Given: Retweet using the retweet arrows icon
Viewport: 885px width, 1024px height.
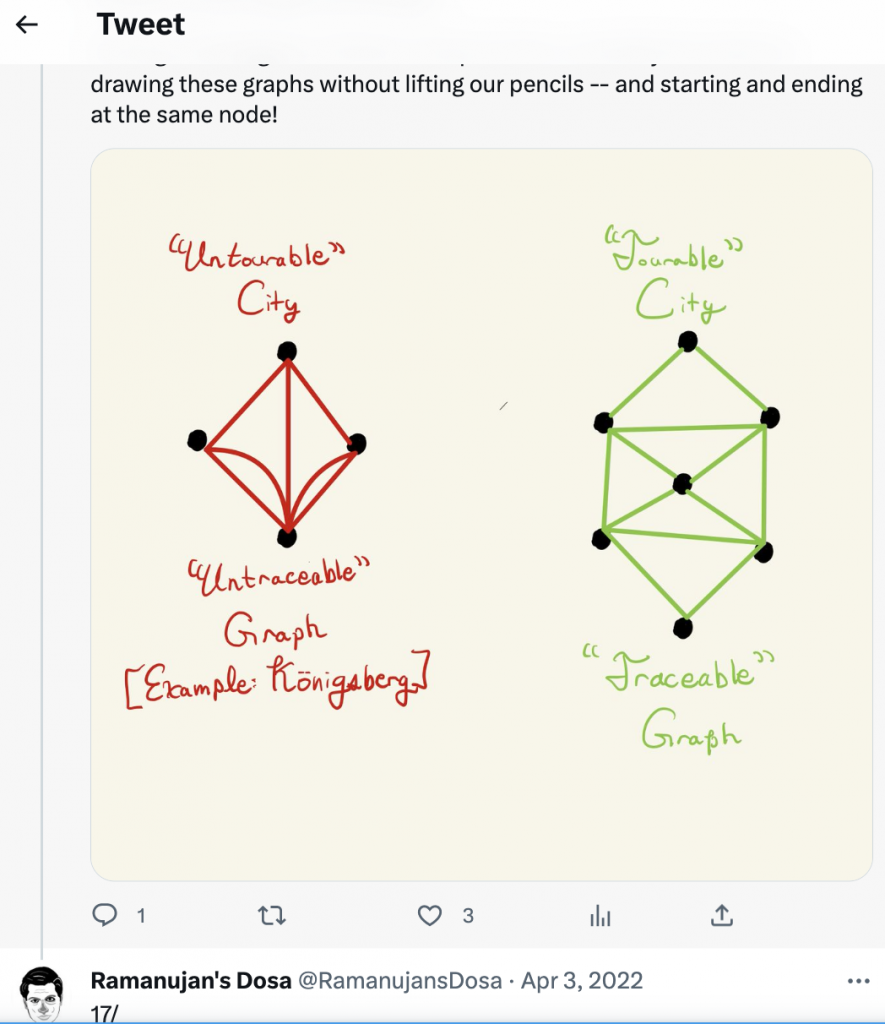Looking at the screenshot, I should (x=272, y=916).
